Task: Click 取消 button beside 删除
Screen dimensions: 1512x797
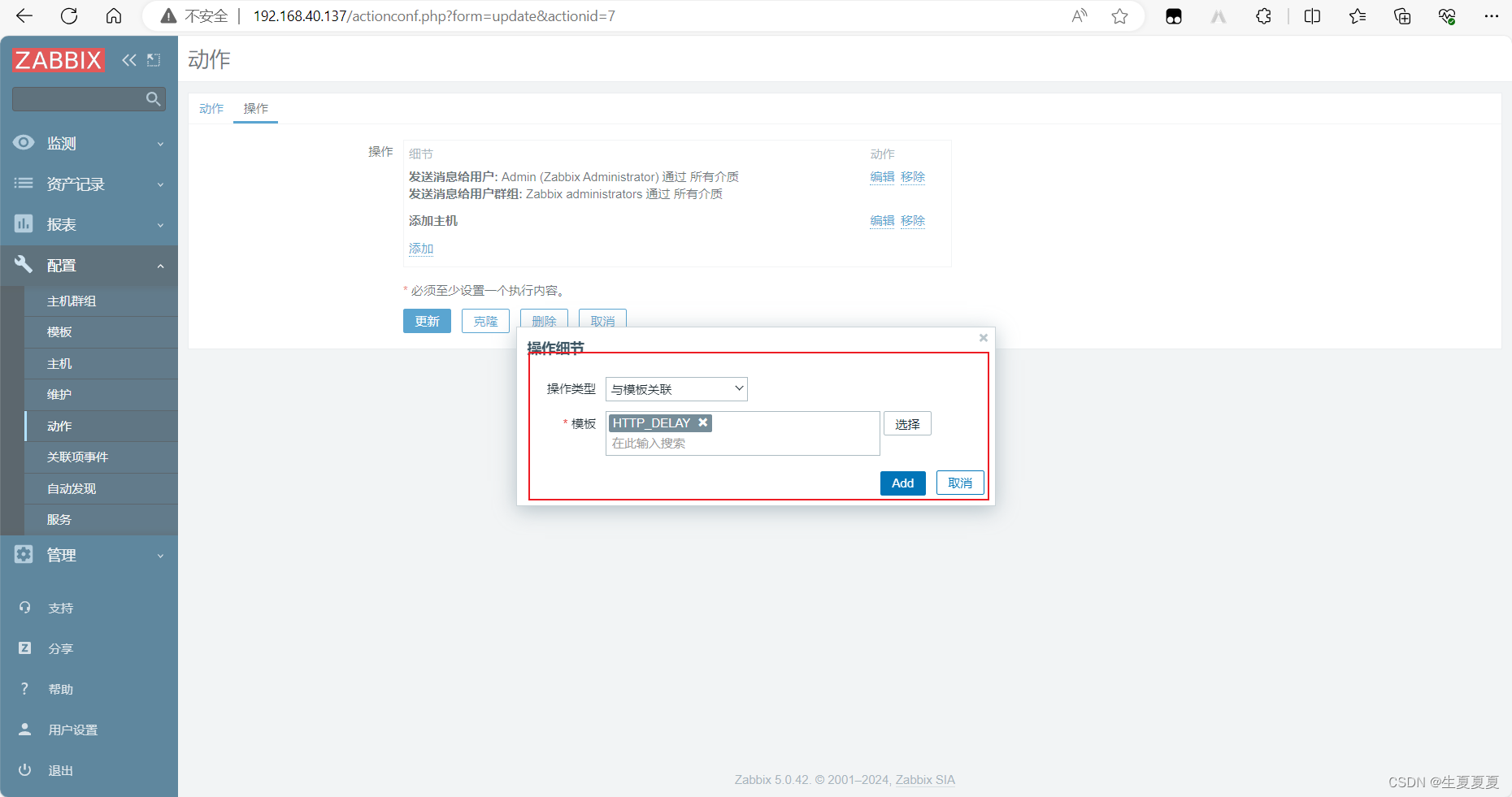Action: (602, 318)
